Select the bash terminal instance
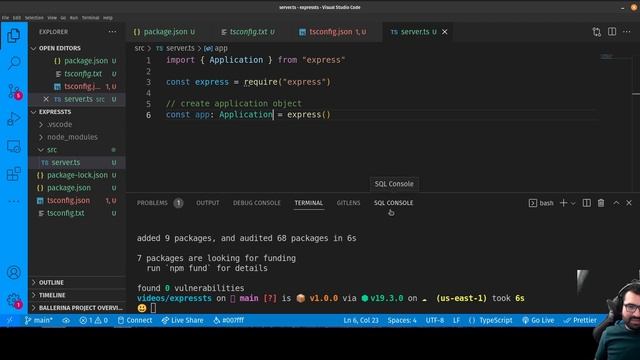 click(541, 203)
